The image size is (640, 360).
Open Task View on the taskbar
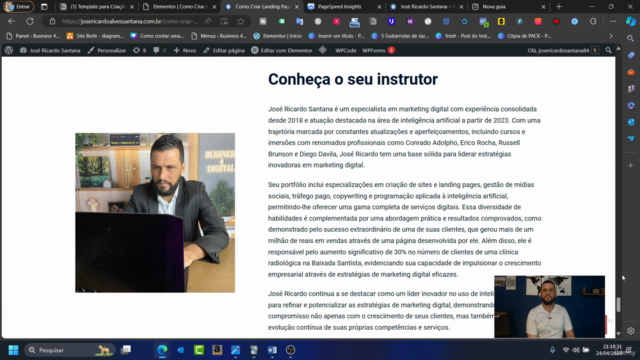pos(126,350)
